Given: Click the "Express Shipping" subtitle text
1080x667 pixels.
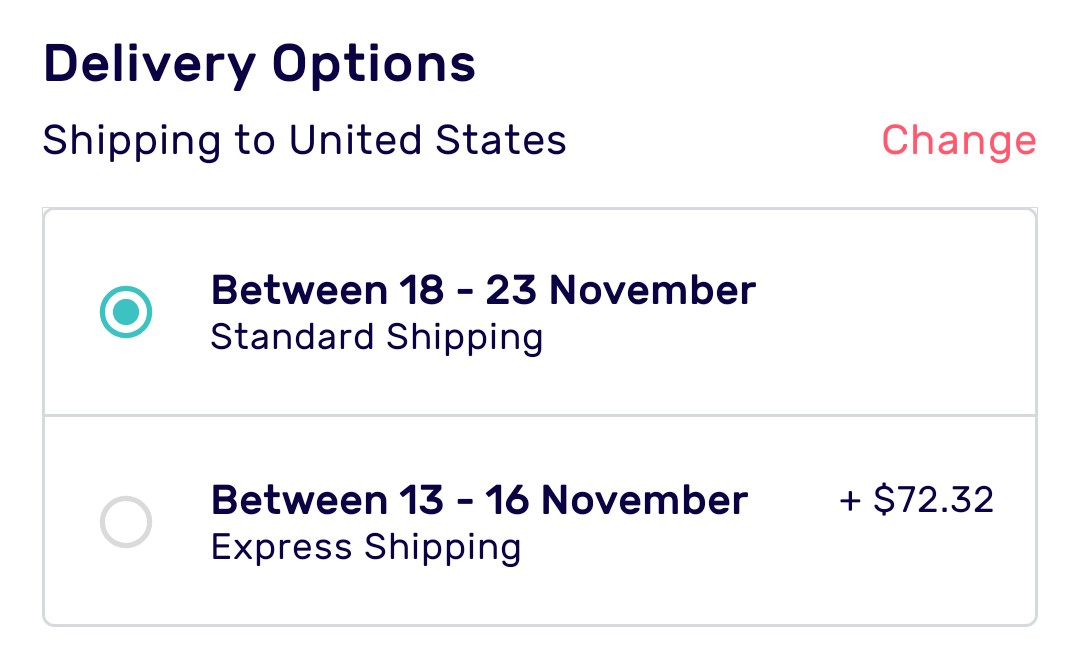Looking at the screenshot, I should (366, 547).
